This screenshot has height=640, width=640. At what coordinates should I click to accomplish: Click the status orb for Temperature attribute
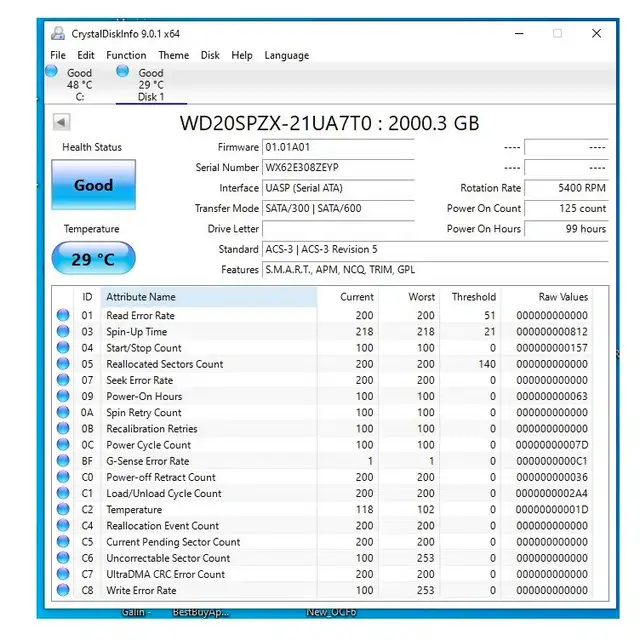click(63, 509)
